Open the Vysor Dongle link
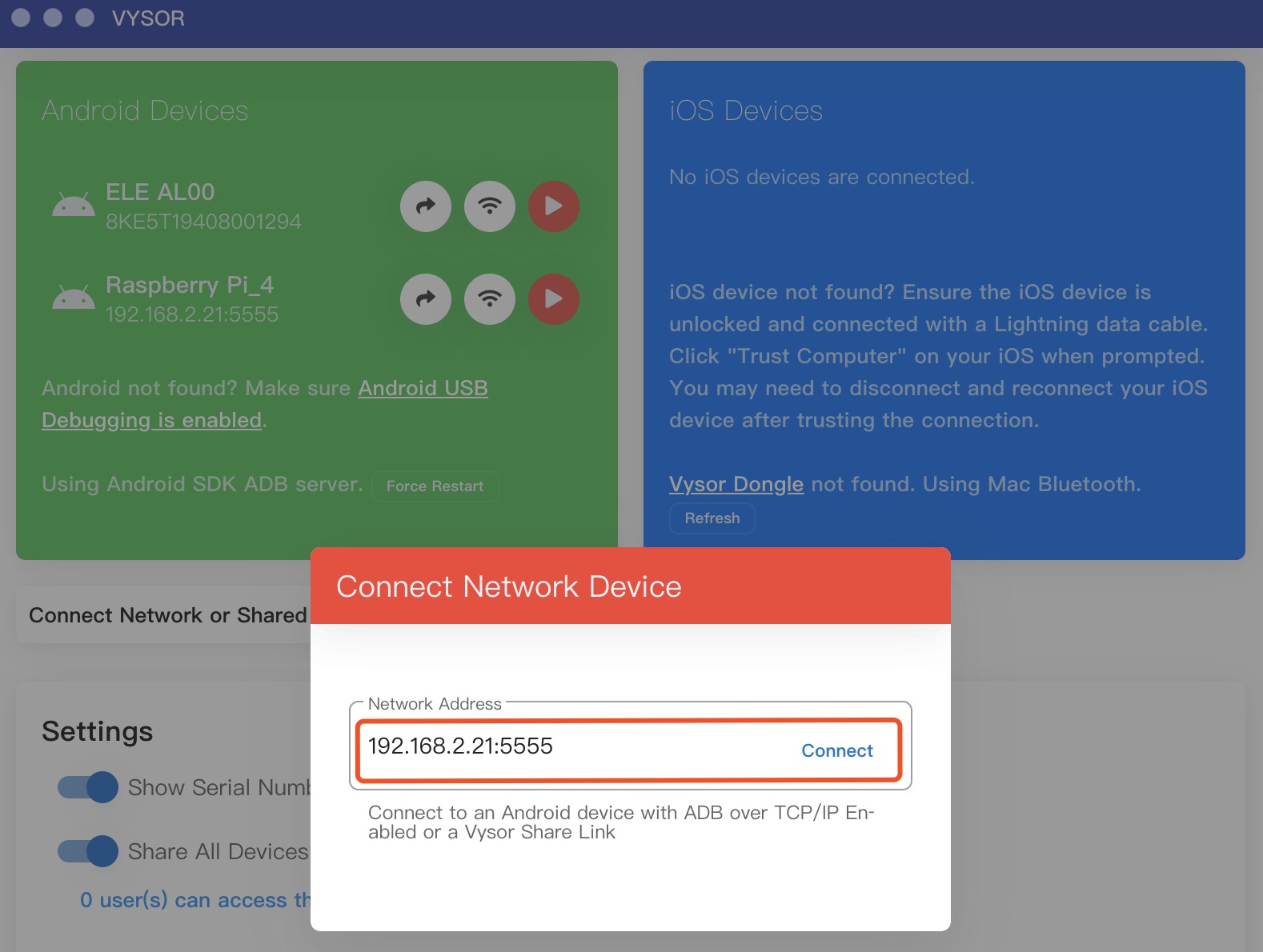 (736, 484)
